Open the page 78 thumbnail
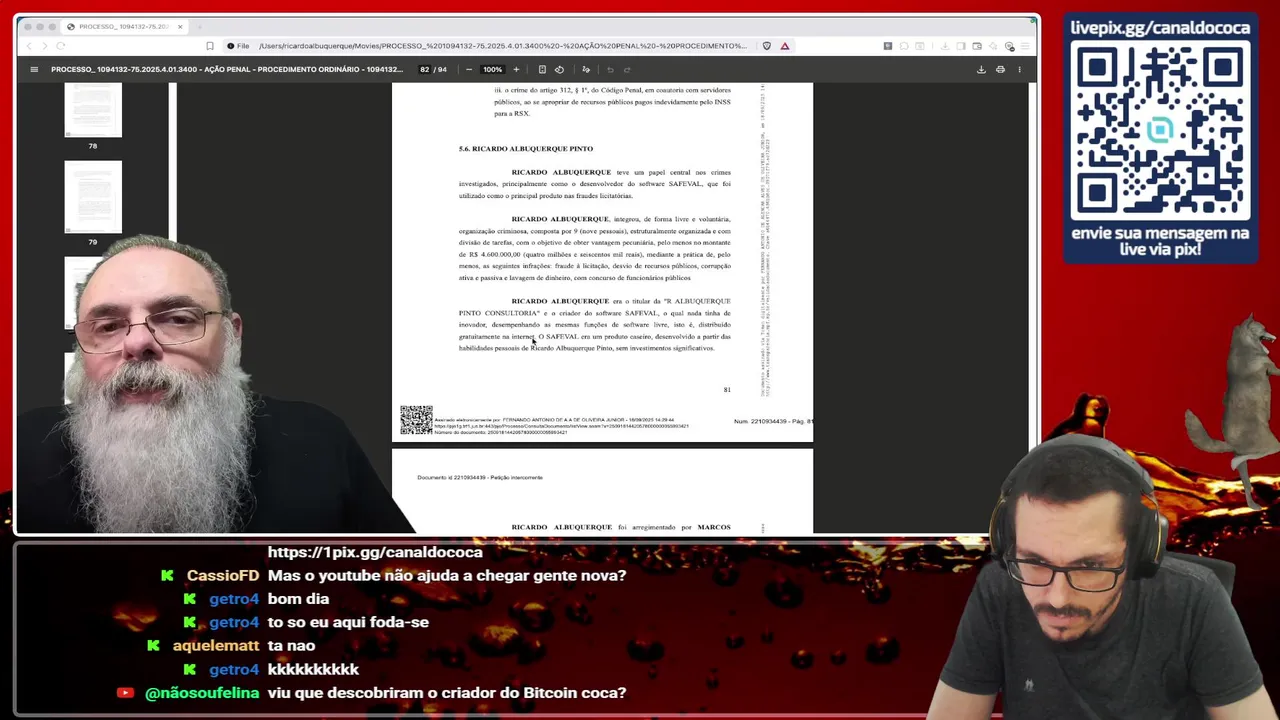1280x720 pixels. point(93,110)
